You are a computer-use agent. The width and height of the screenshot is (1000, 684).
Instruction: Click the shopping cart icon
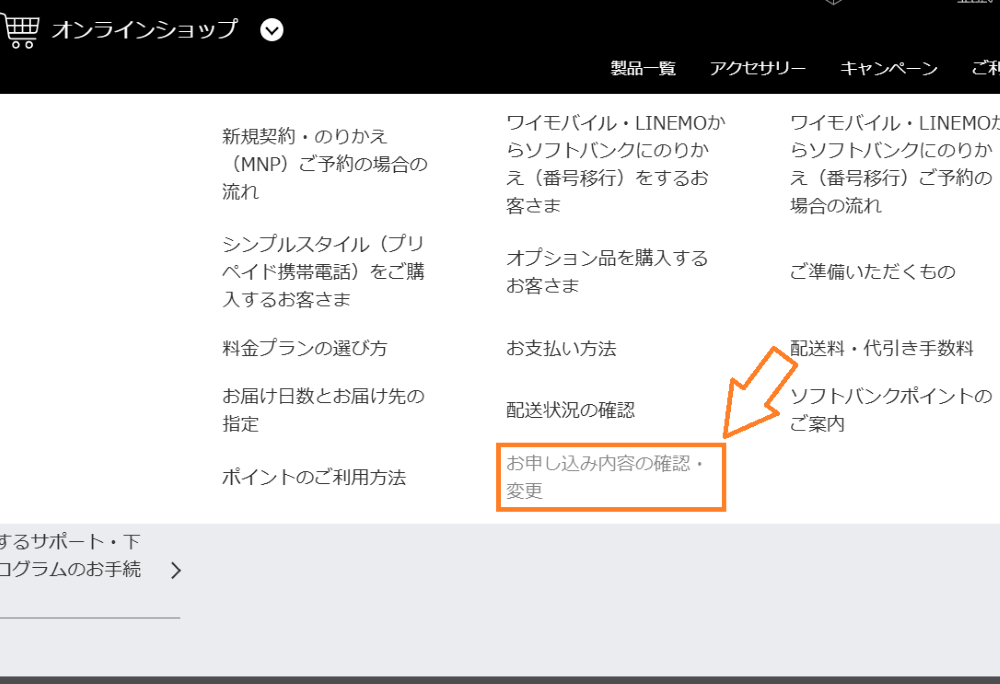pos(20,31)
